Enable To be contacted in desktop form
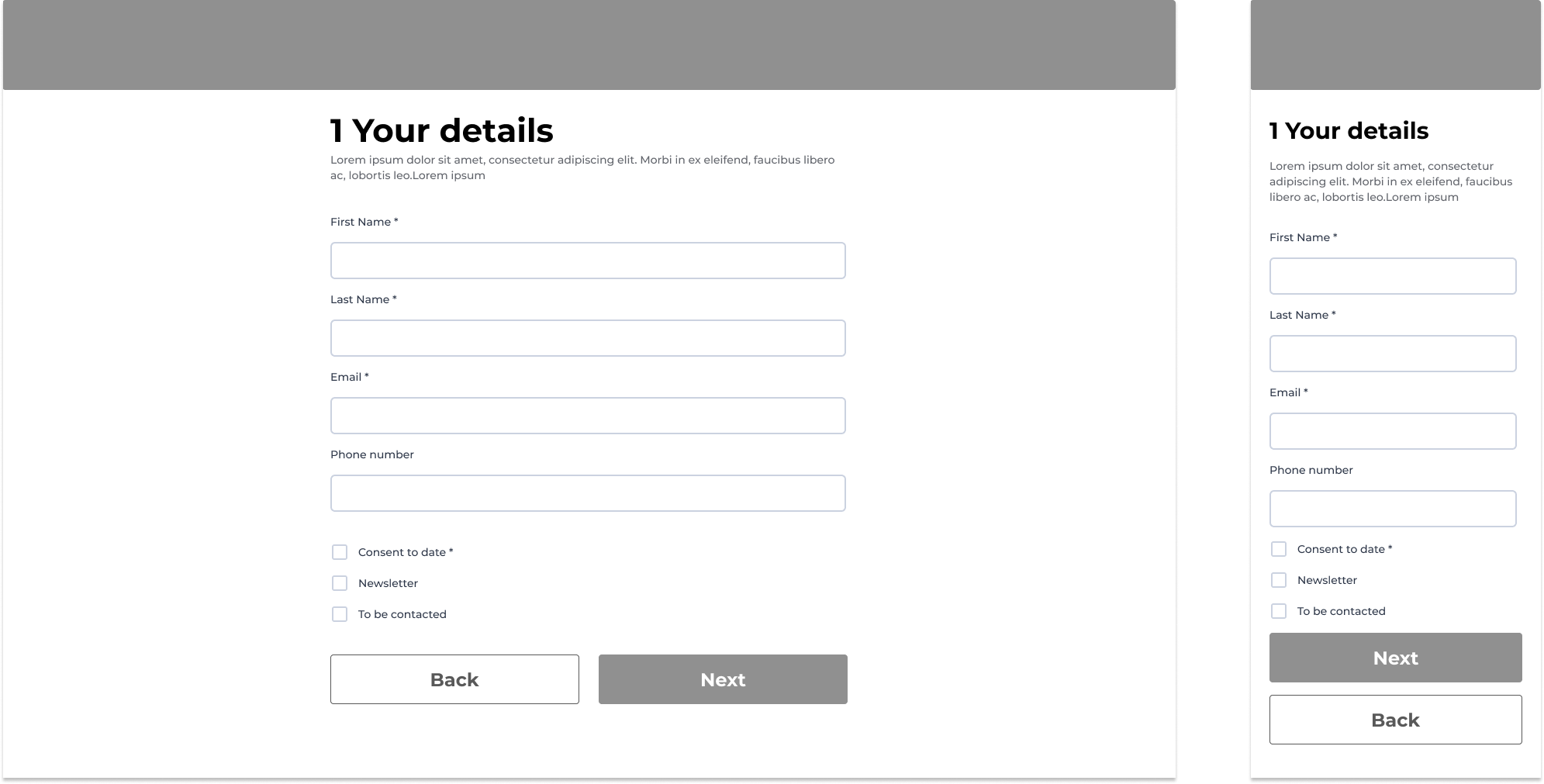This screenshot has height=784, width=1544. coord(340,614)
